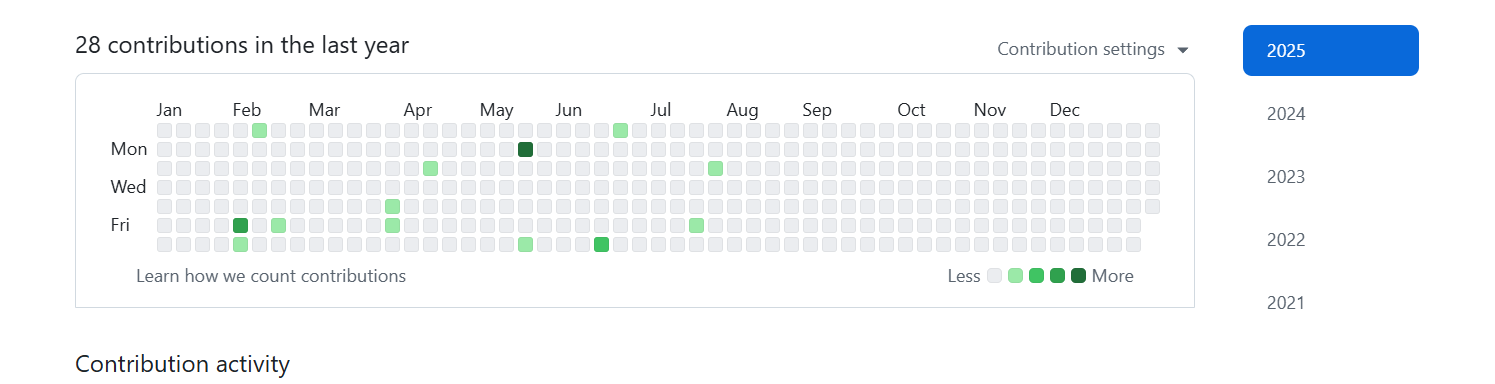Open the Contribution settings dropdown
This screenshot has height=384, width=1495.
pyautogui.click(x=1093, y=49)
